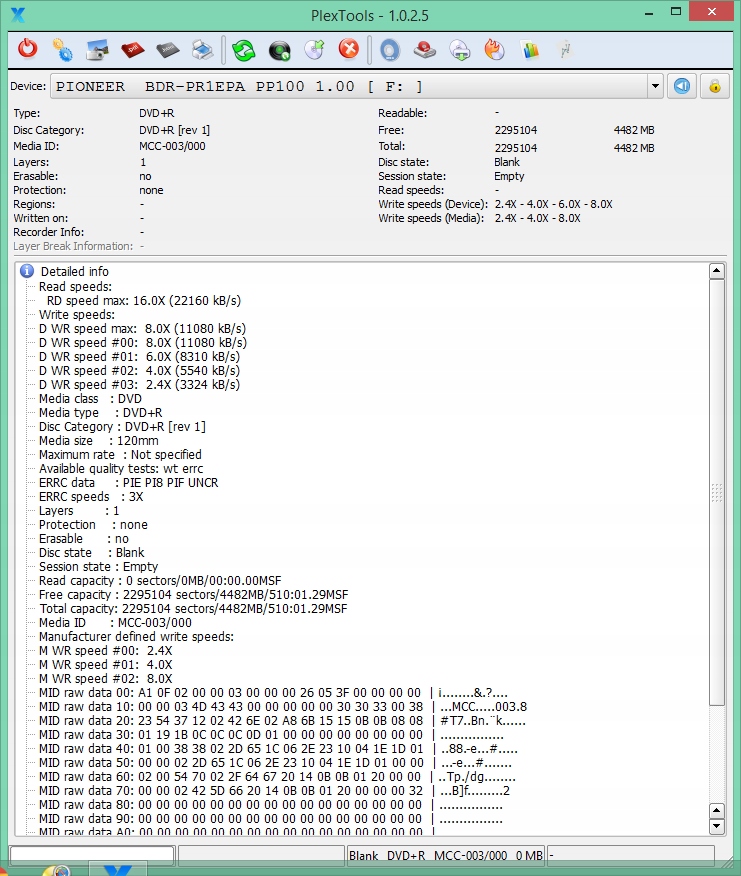
Task: Open the Device drive dropdown
Action: 655,86
